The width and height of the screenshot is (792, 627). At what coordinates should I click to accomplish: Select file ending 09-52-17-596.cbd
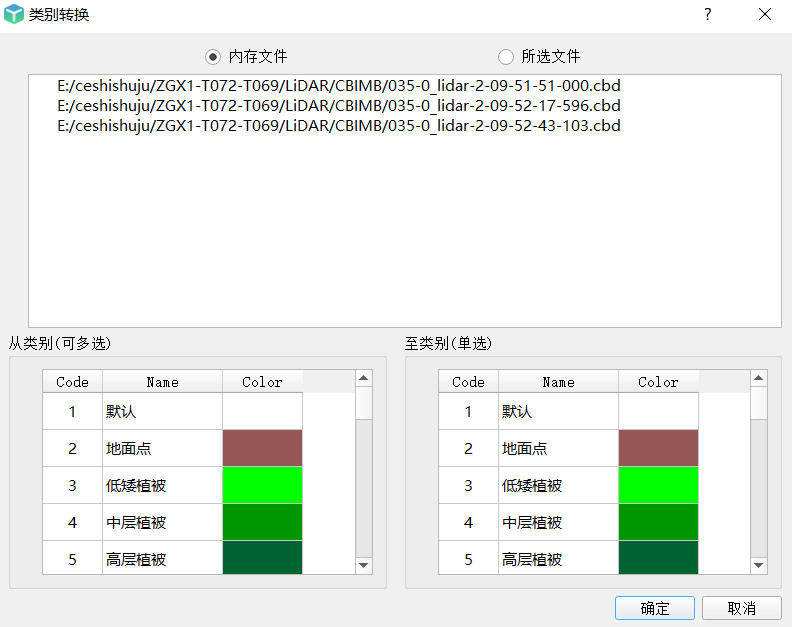click(338, 106)
